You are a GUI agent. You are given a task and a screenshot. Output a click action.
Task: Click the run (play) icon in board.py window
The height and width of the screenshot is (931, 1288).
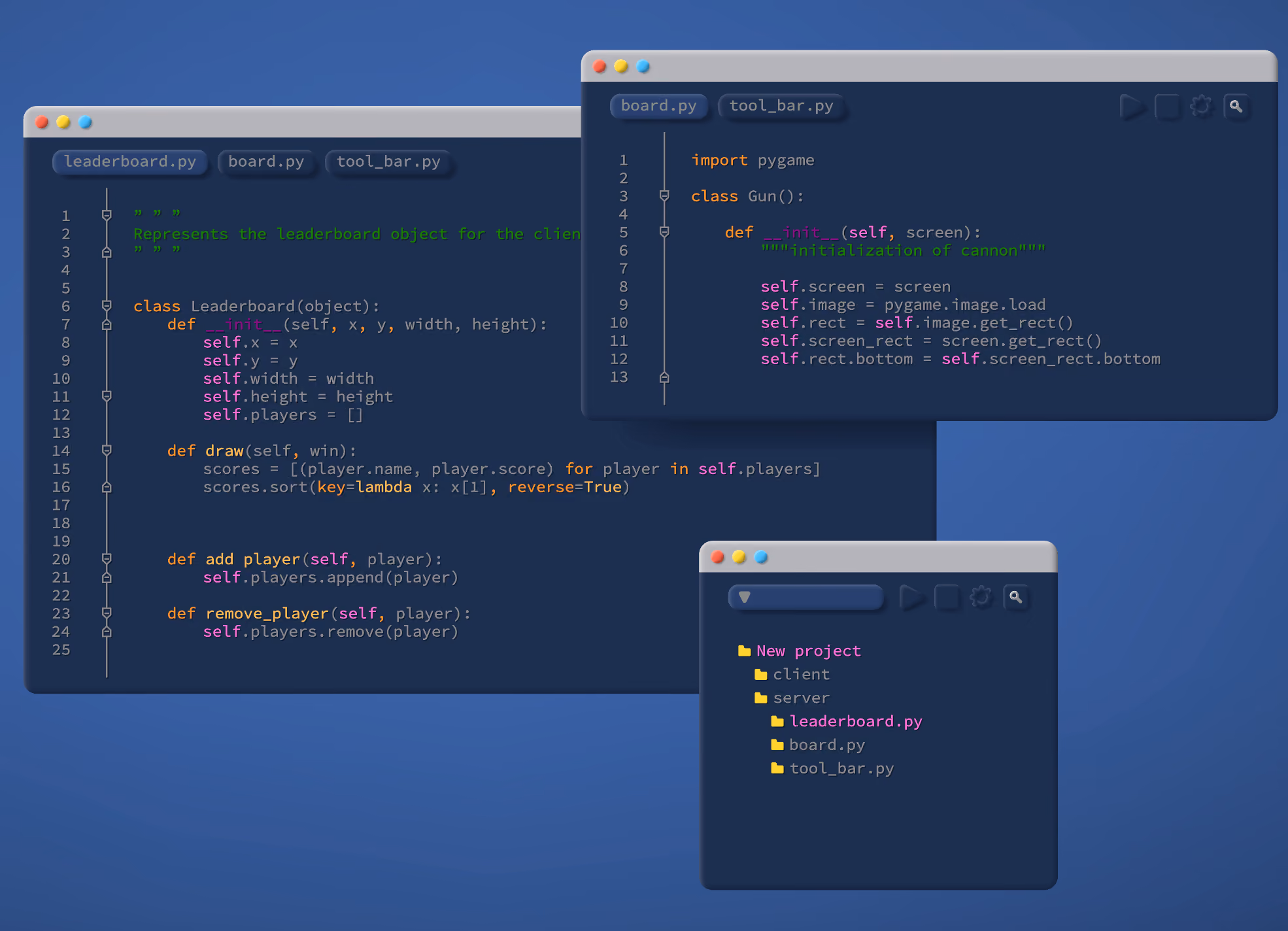point(1132,106)
